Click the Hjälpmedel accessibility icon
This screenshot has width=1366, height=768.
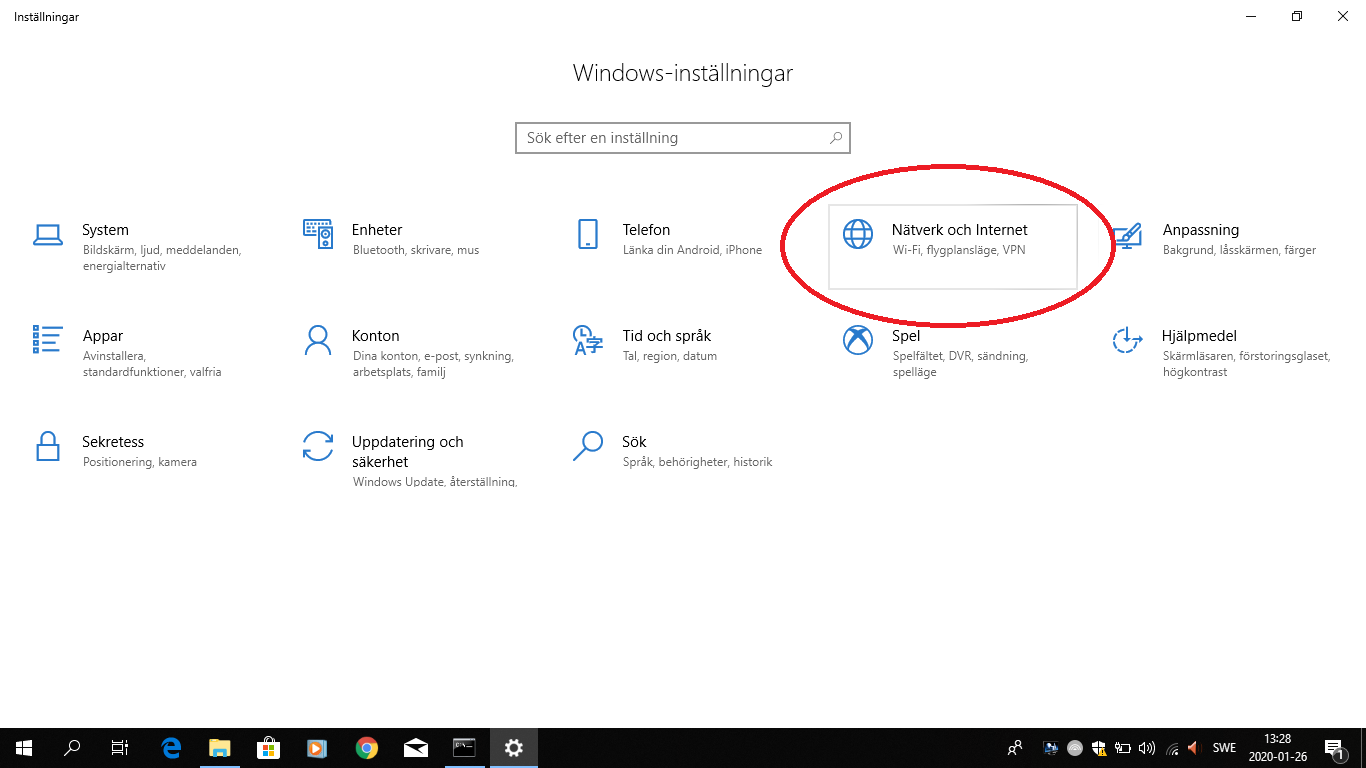pyautogui.click(x=1128, y=340)
